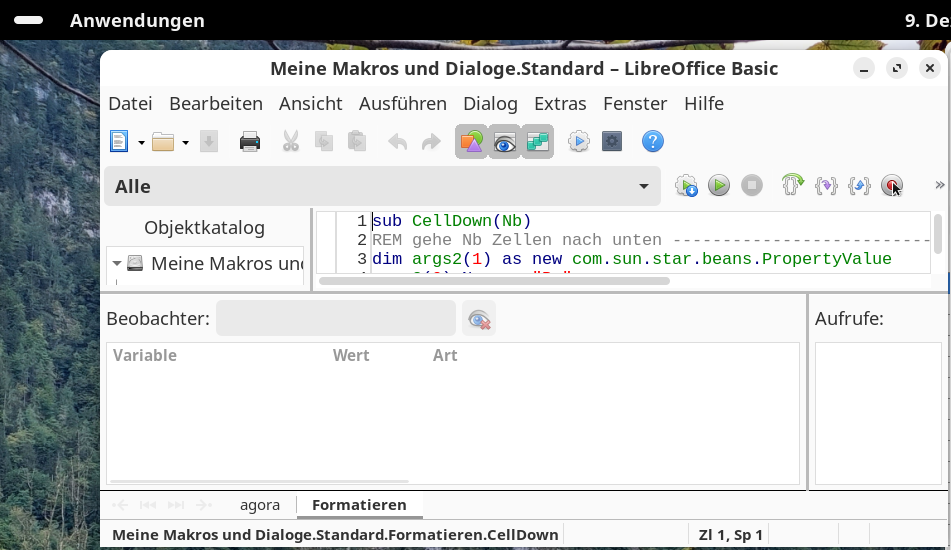Open the Ansicht menu
The image size is (951, 550).
(x=311, y=104)
